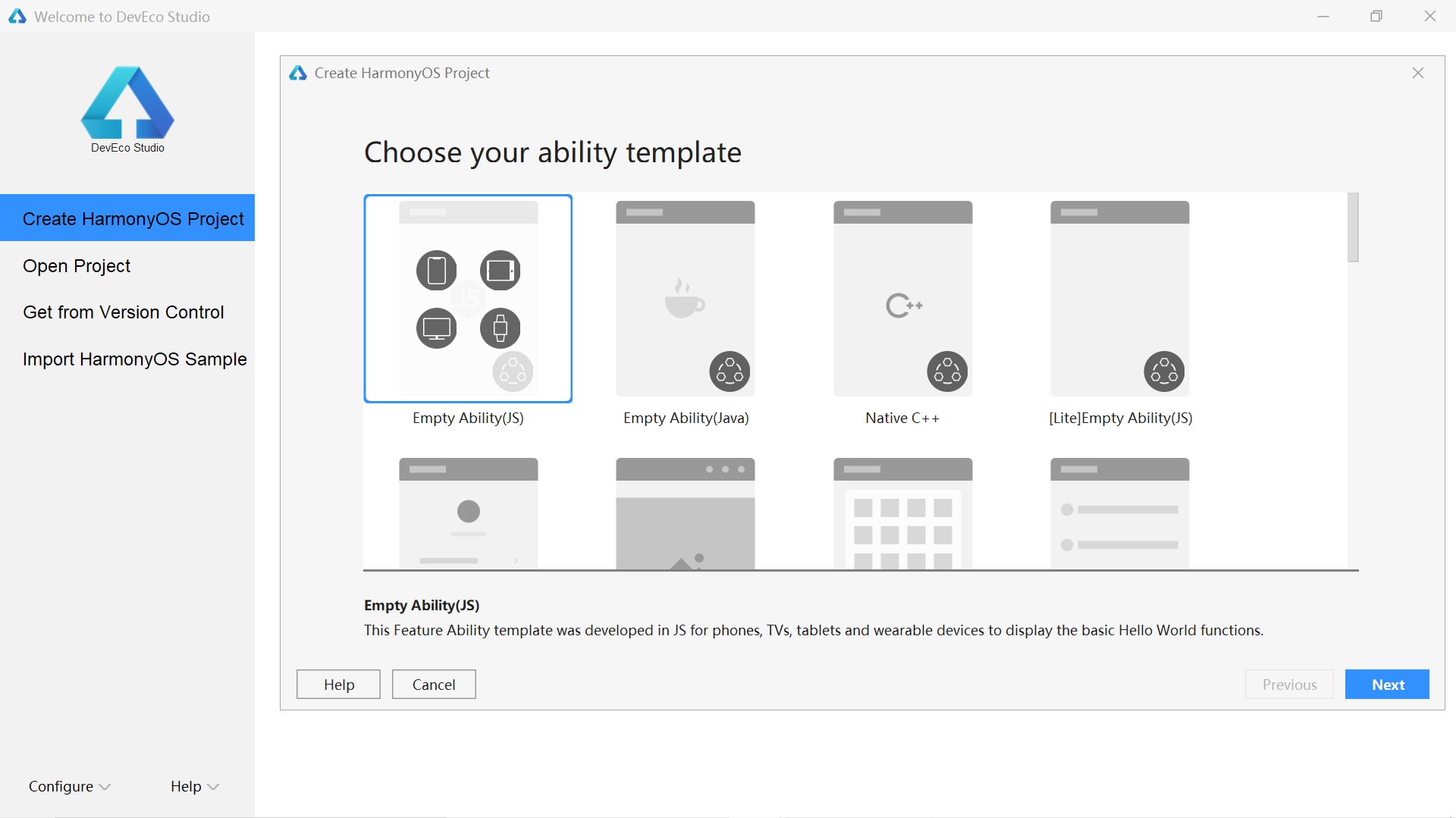Select the list layout template thumbnail

coord(1120,513)
